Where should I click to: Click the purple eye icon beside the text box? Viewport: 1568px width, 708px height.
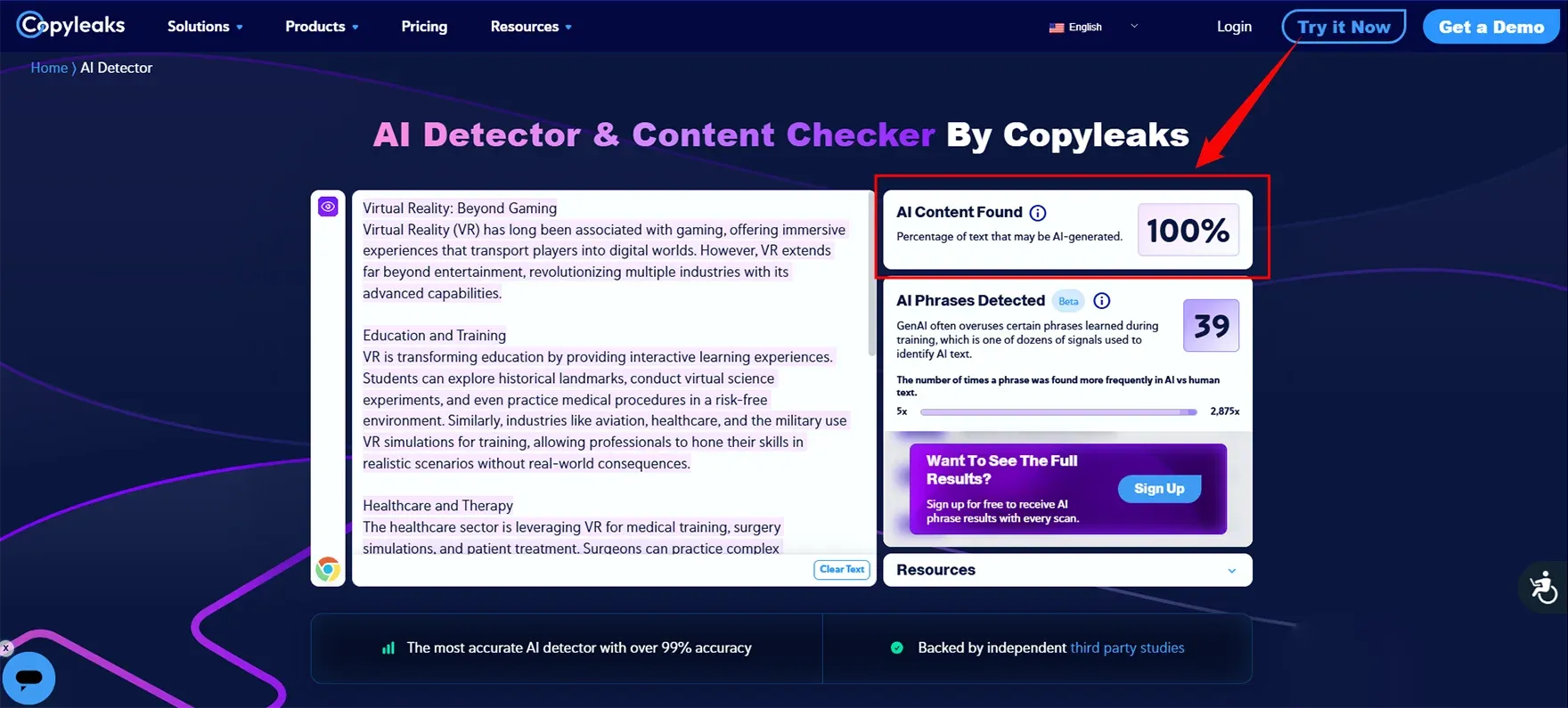point(328,207)
